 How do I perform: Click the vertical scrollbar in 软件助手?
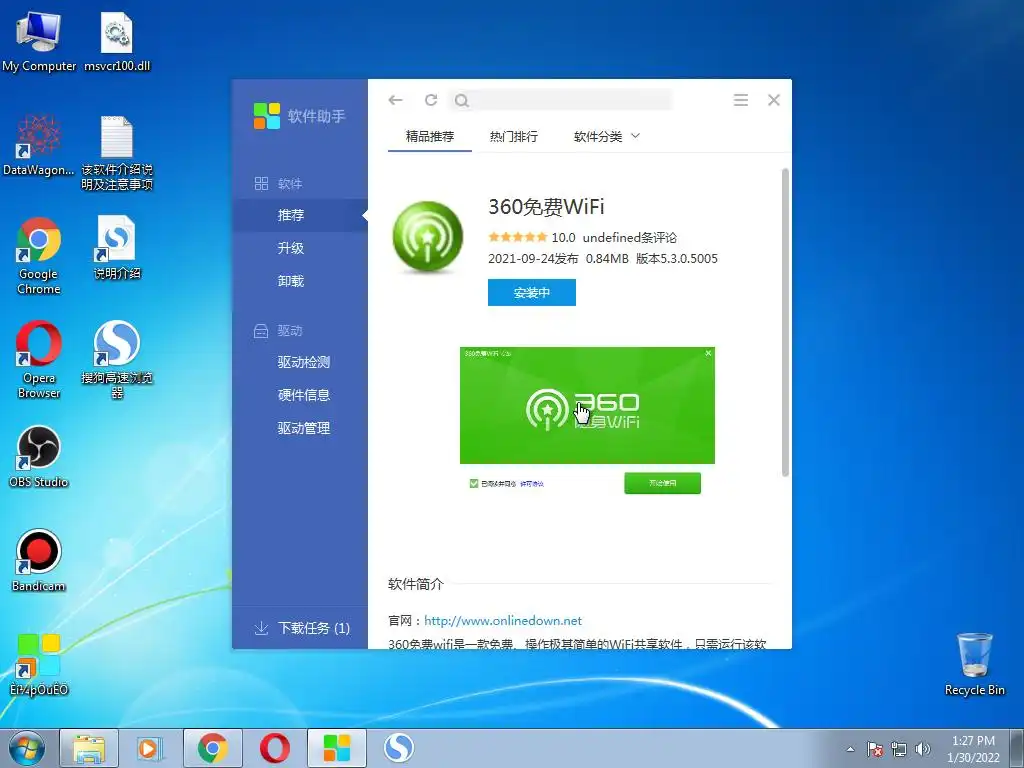(x=785, y=322)
